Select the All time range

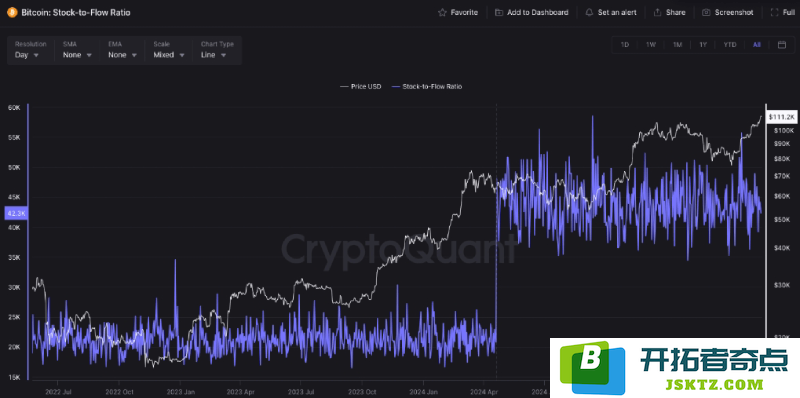point(757,45)
